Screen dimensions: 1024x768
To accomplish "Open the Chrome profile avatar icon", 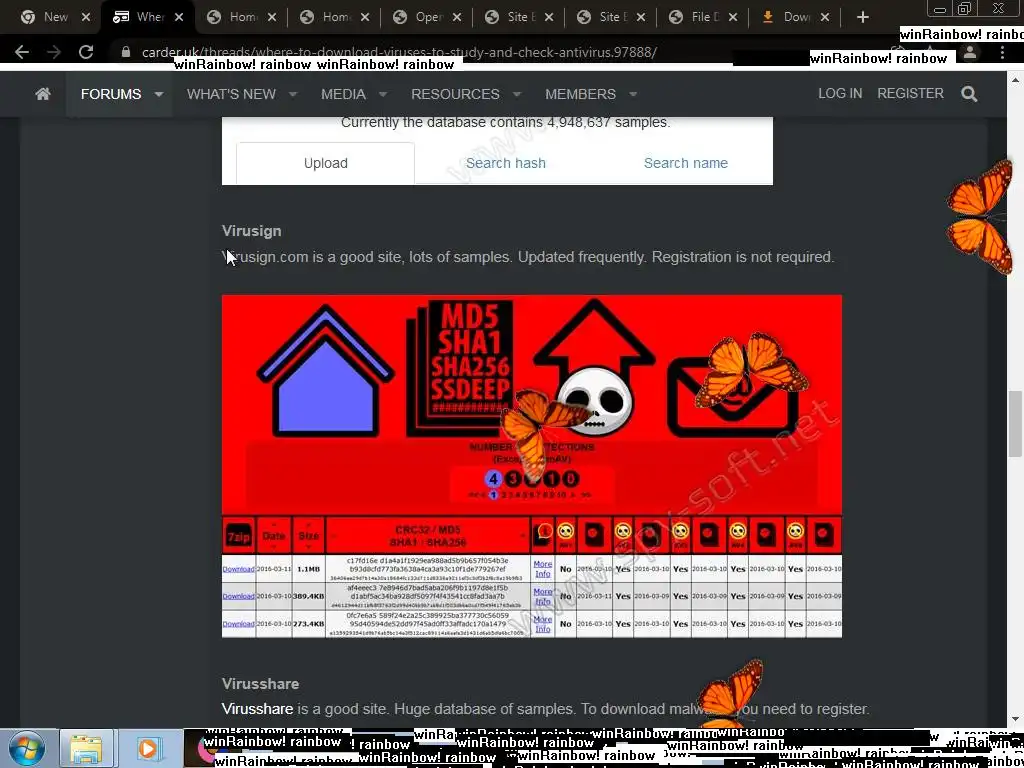I will point(970,52).
